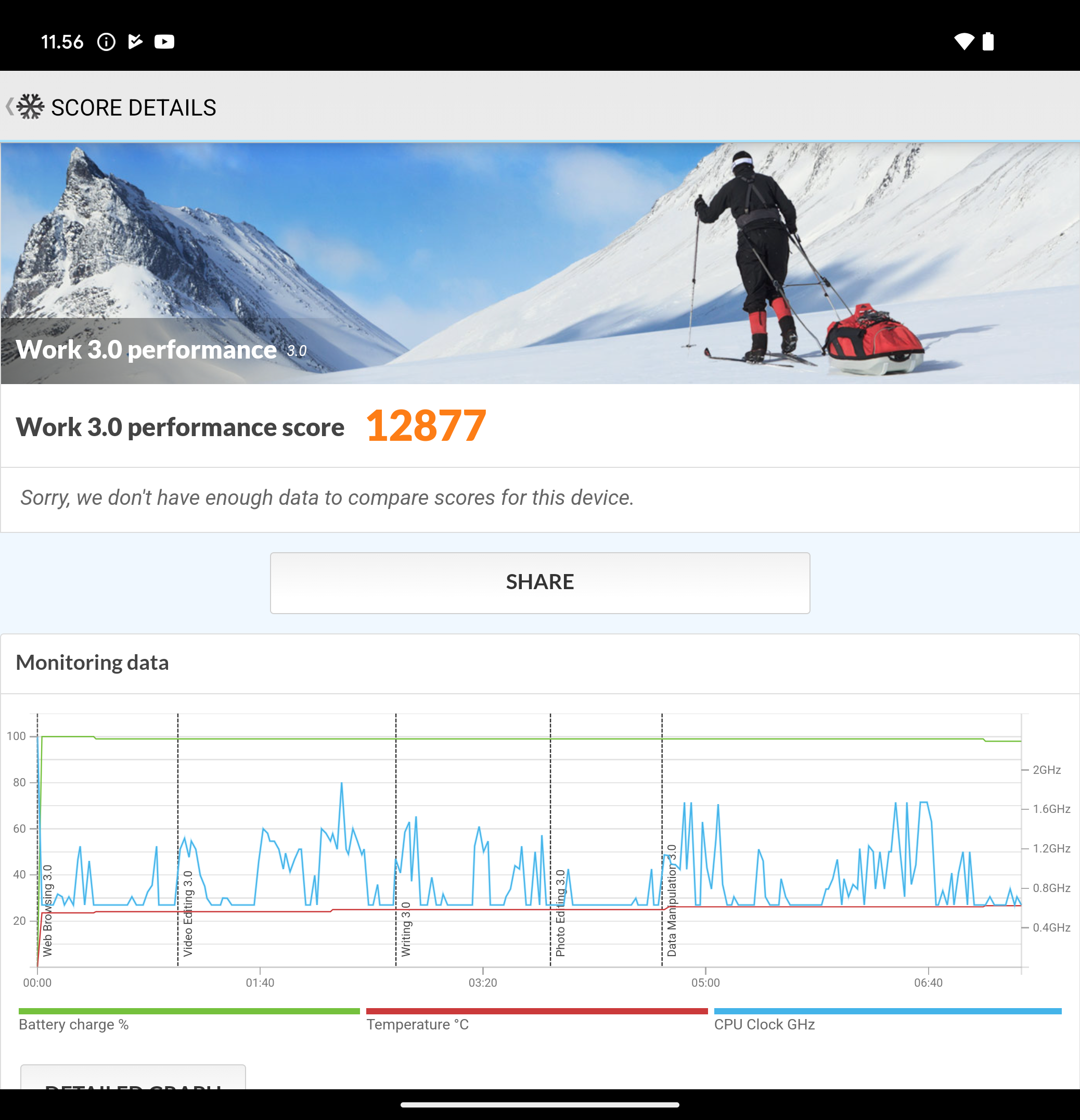
Task: Tap the 05:00 time axis label
Action: (x=705, y=983)
